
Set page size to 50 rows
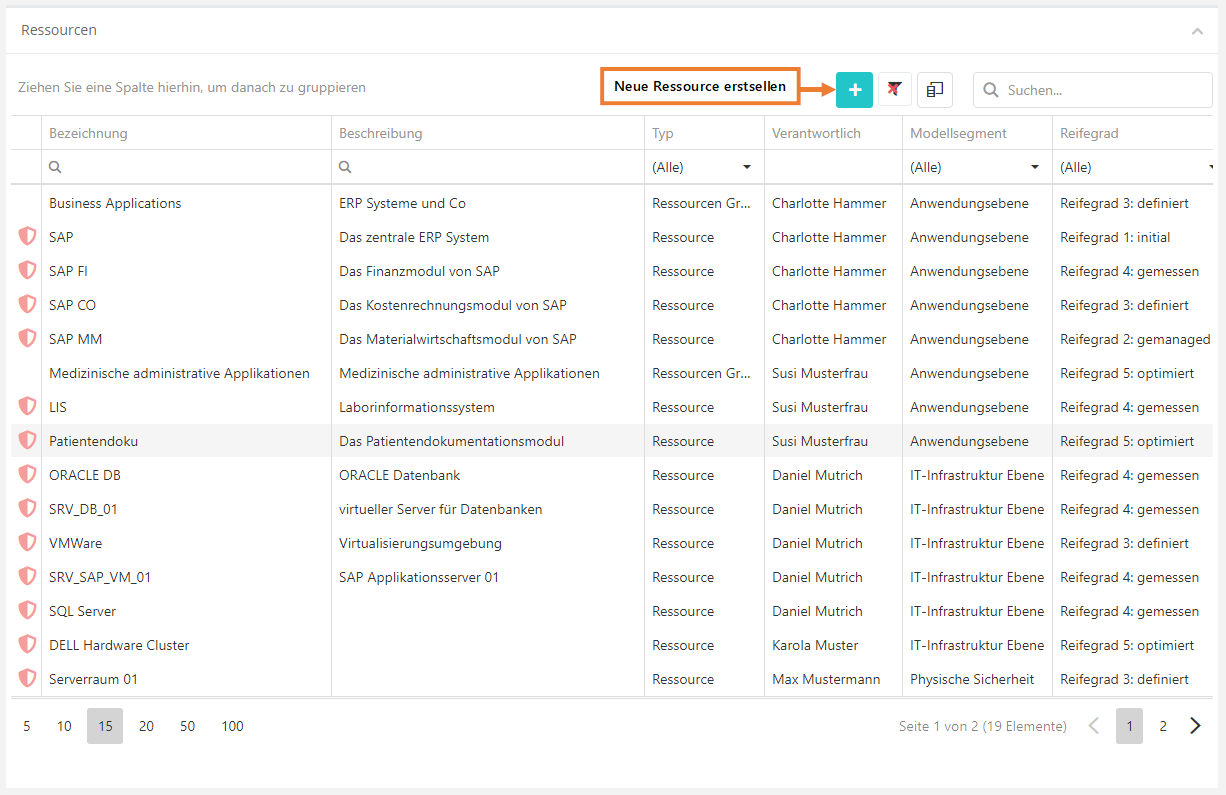187,726
